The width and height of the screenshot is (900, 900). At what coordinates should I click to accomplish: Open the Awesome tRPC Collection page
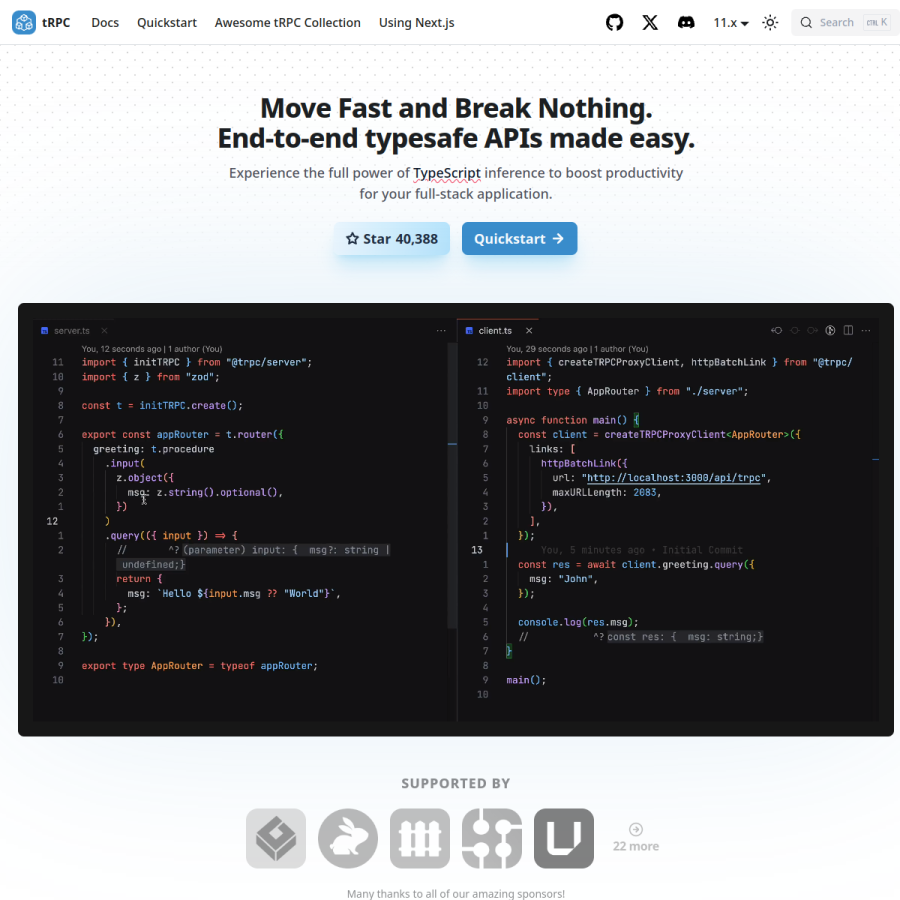(288, 22)
